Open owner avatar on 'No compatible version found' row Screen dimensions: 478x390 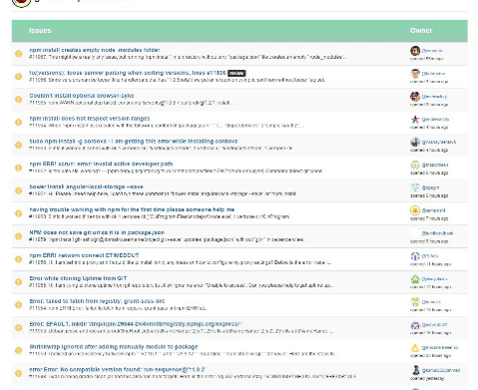tap(415, 370)
